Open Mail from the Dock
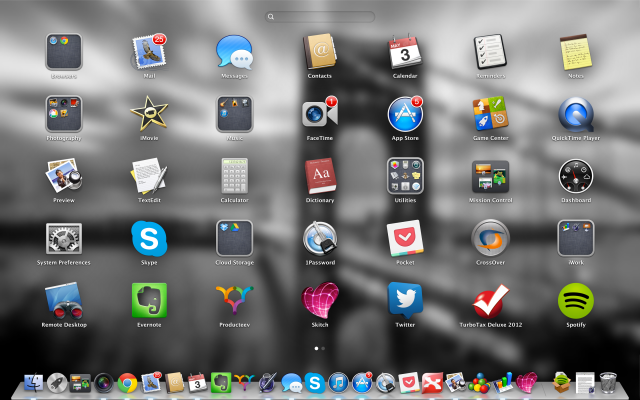This screenshot has height=400, width=640. [x=151, y=382]
